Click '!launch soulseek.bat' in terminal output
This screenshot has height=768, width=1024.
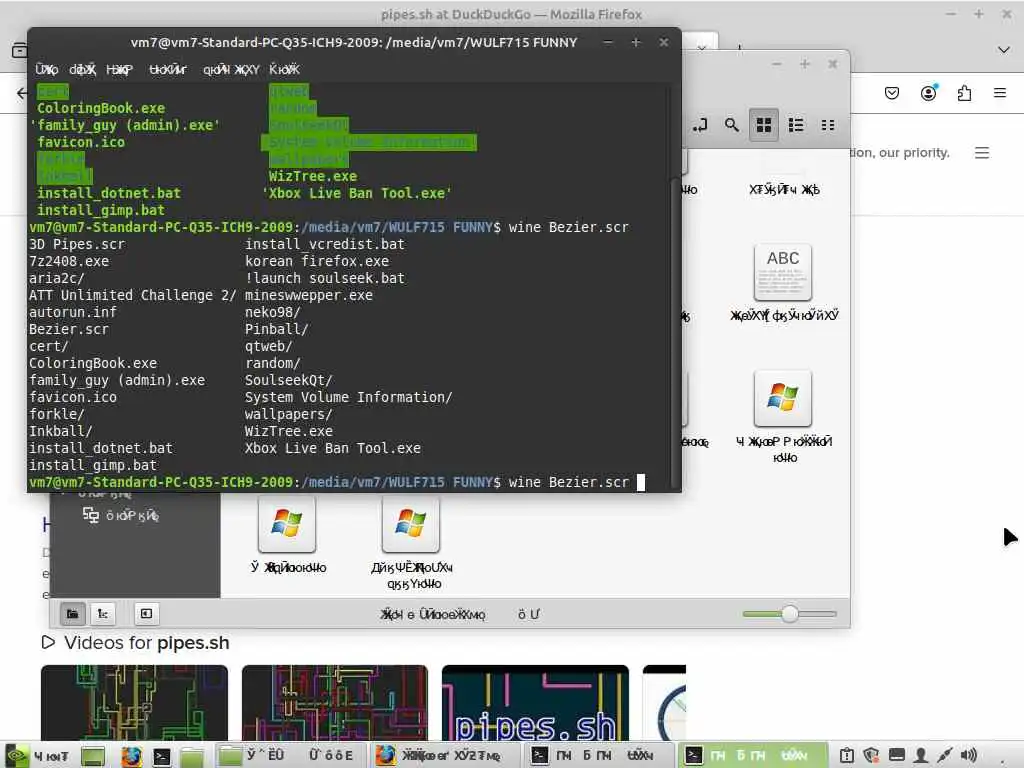coord(325,278)
